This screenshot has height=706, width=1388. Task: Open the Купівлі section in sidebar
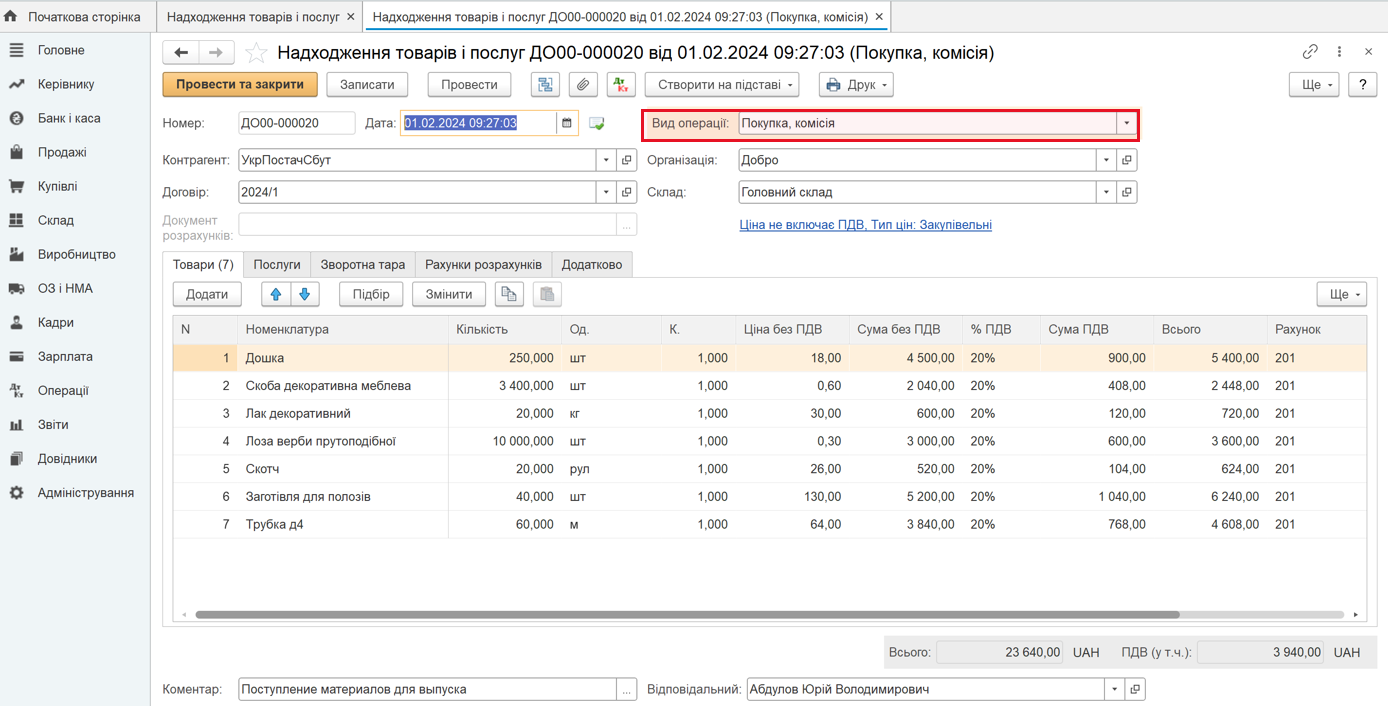(x=57, y=186)
